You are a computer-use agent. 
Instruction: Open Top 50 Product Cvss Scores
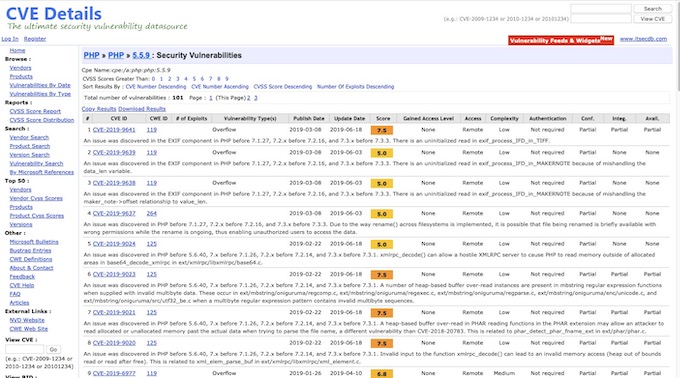pyautogui.click(x=36, y=215)
